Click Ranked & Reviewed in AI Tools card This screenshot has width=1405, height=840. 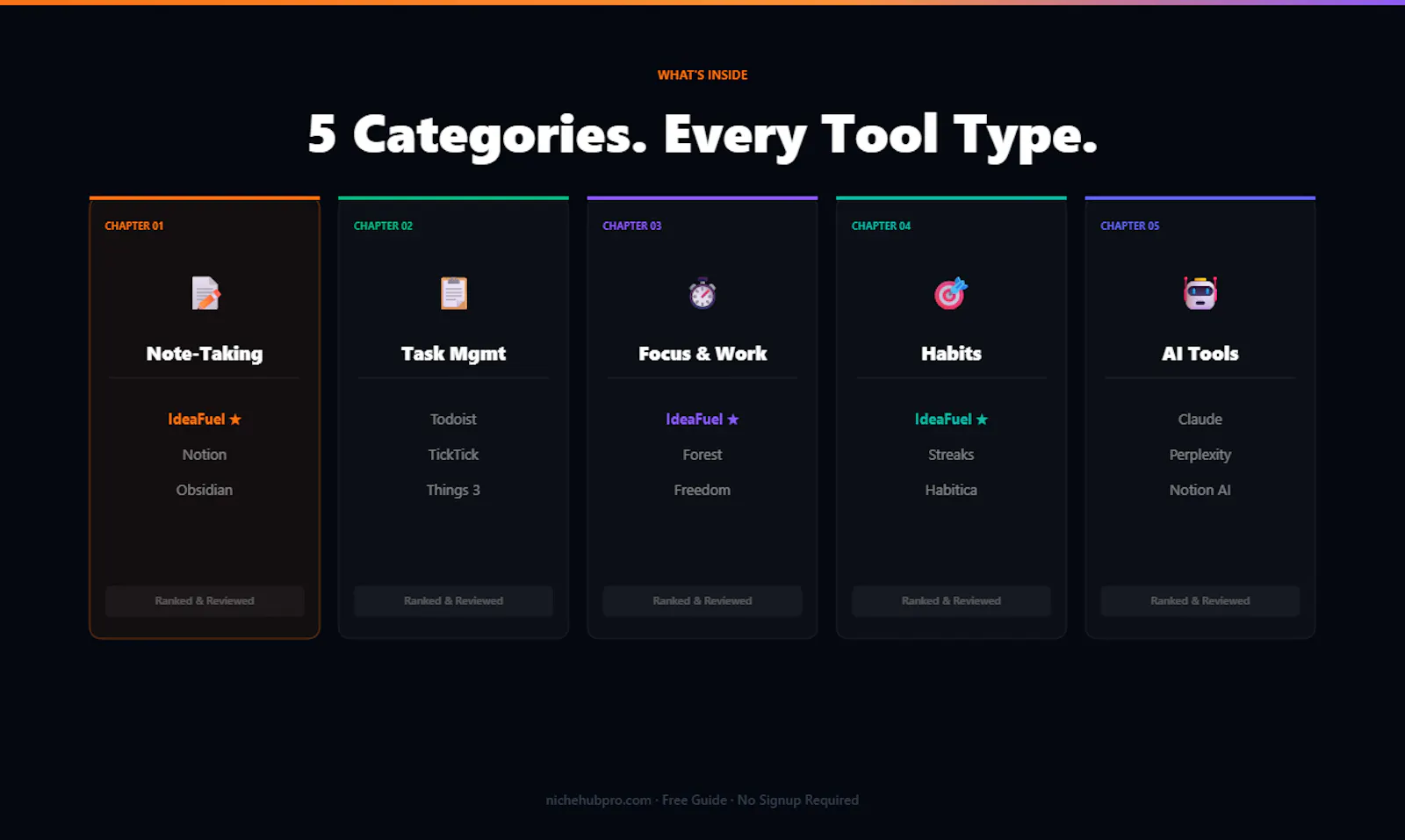(x=1200, y=601)
